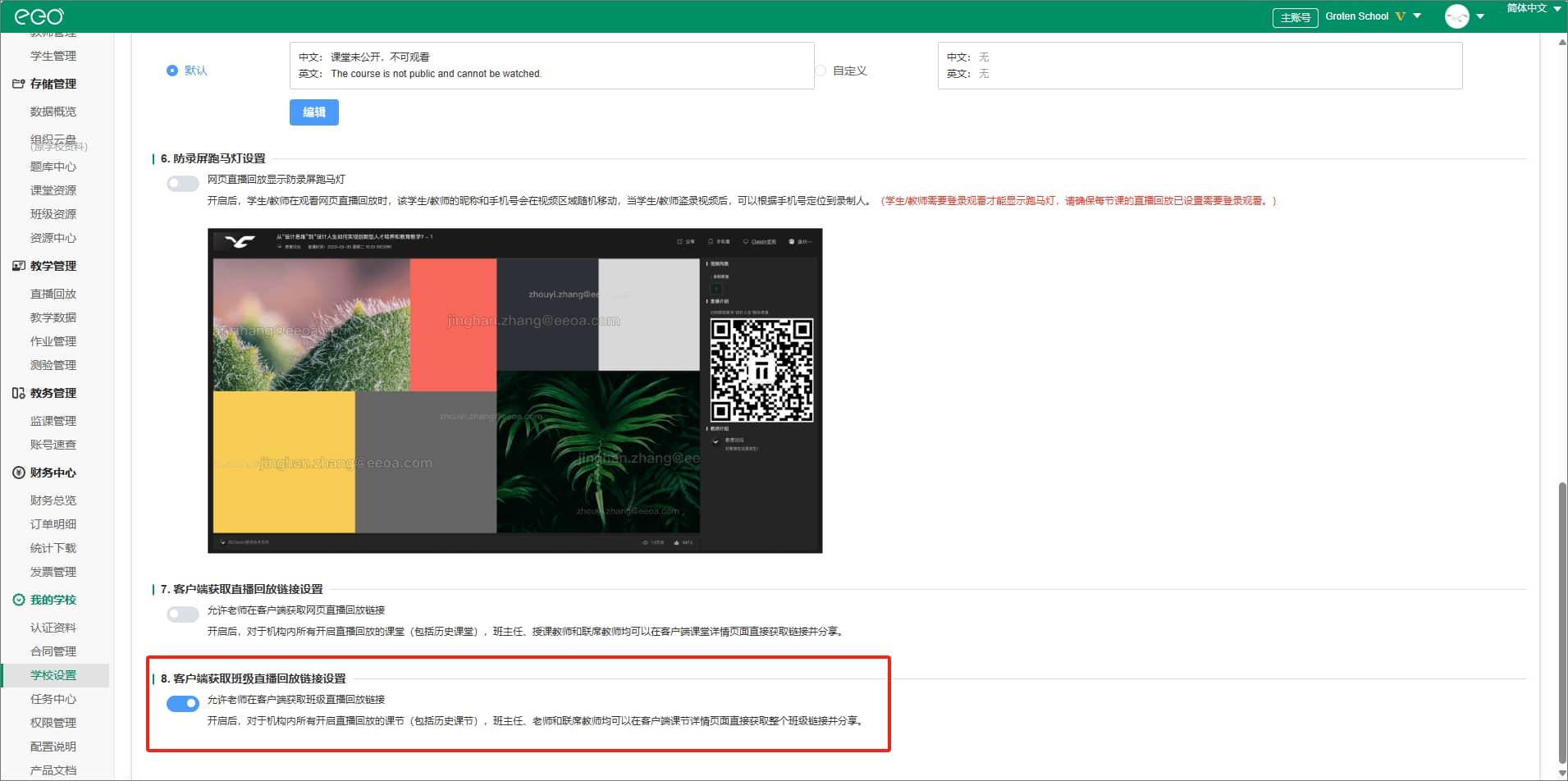Image resolution: width=1568 pixels, height=781 pixels.
Task: Go to 题库中心 in the sidebar
Action: click(53, 167)
